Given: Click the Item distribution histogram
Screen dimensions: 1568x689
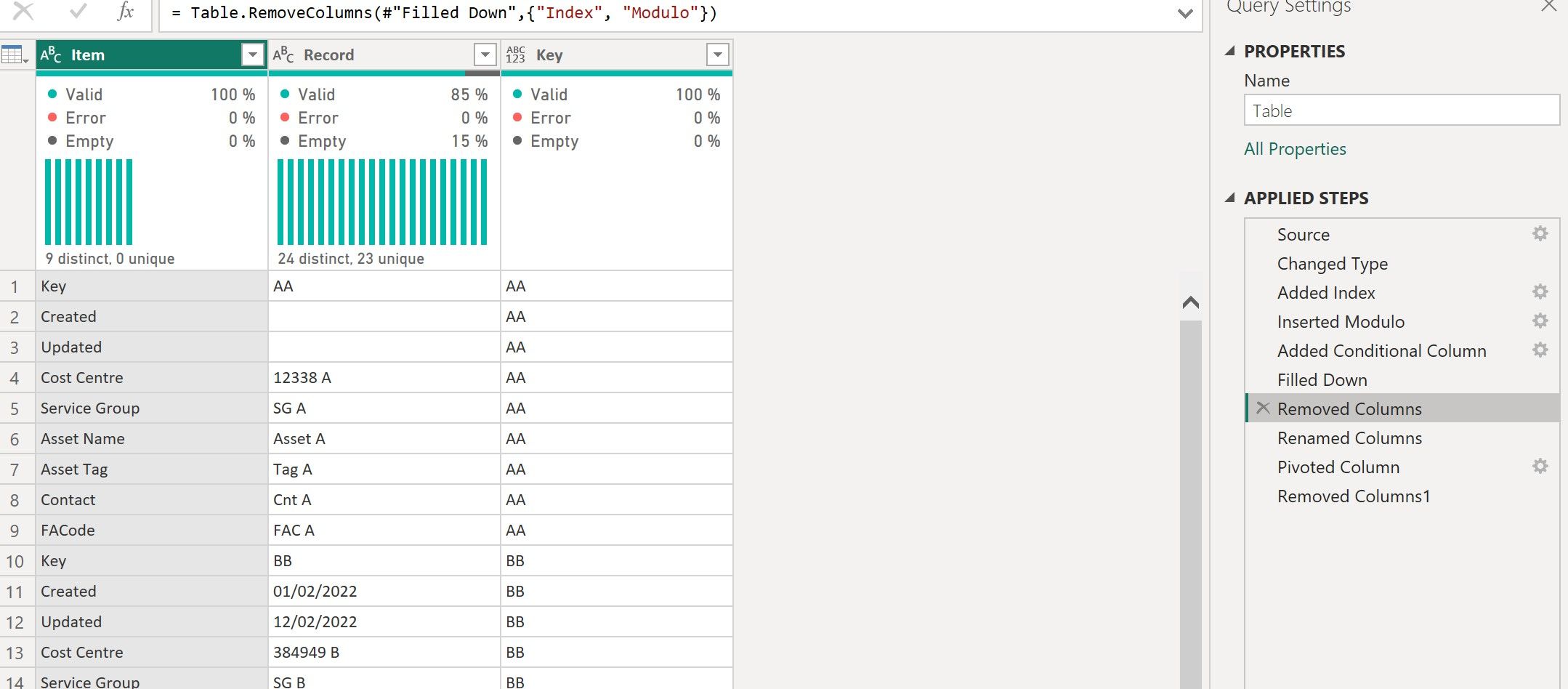Looking at the screenshot, I should (x=89, y=201).
